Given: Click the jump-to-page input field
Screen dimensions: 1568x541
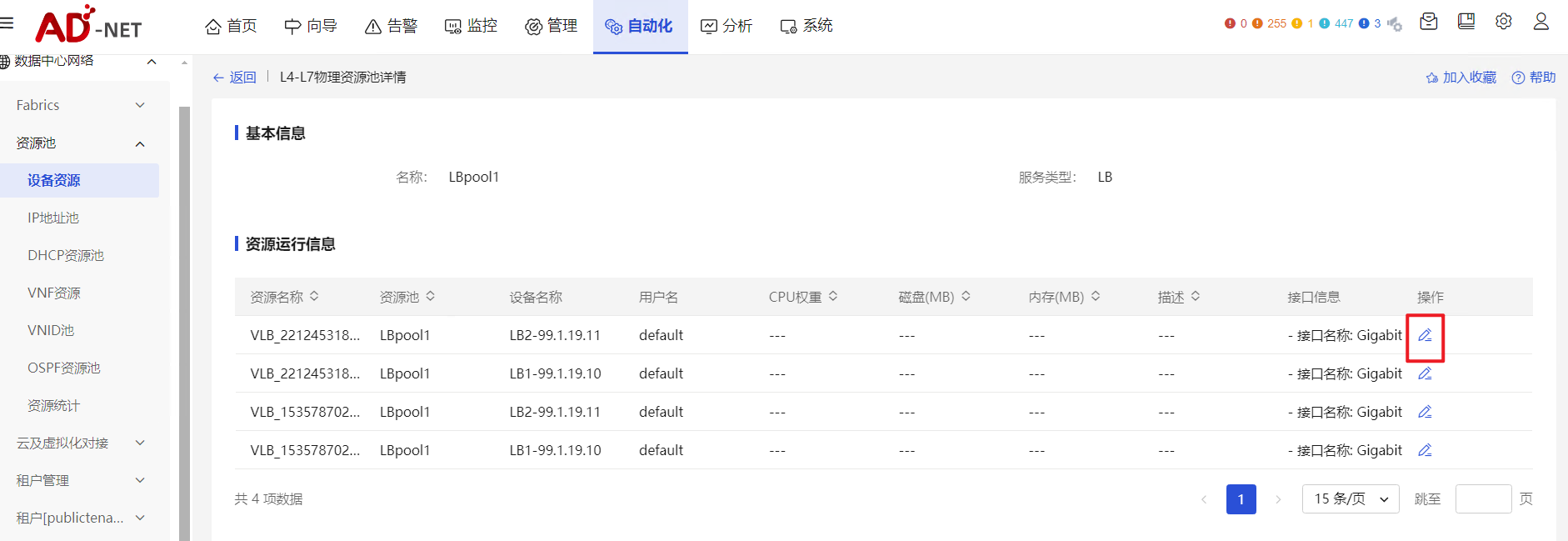Looking at the screenshot, I should click(x=1483, y=499).
